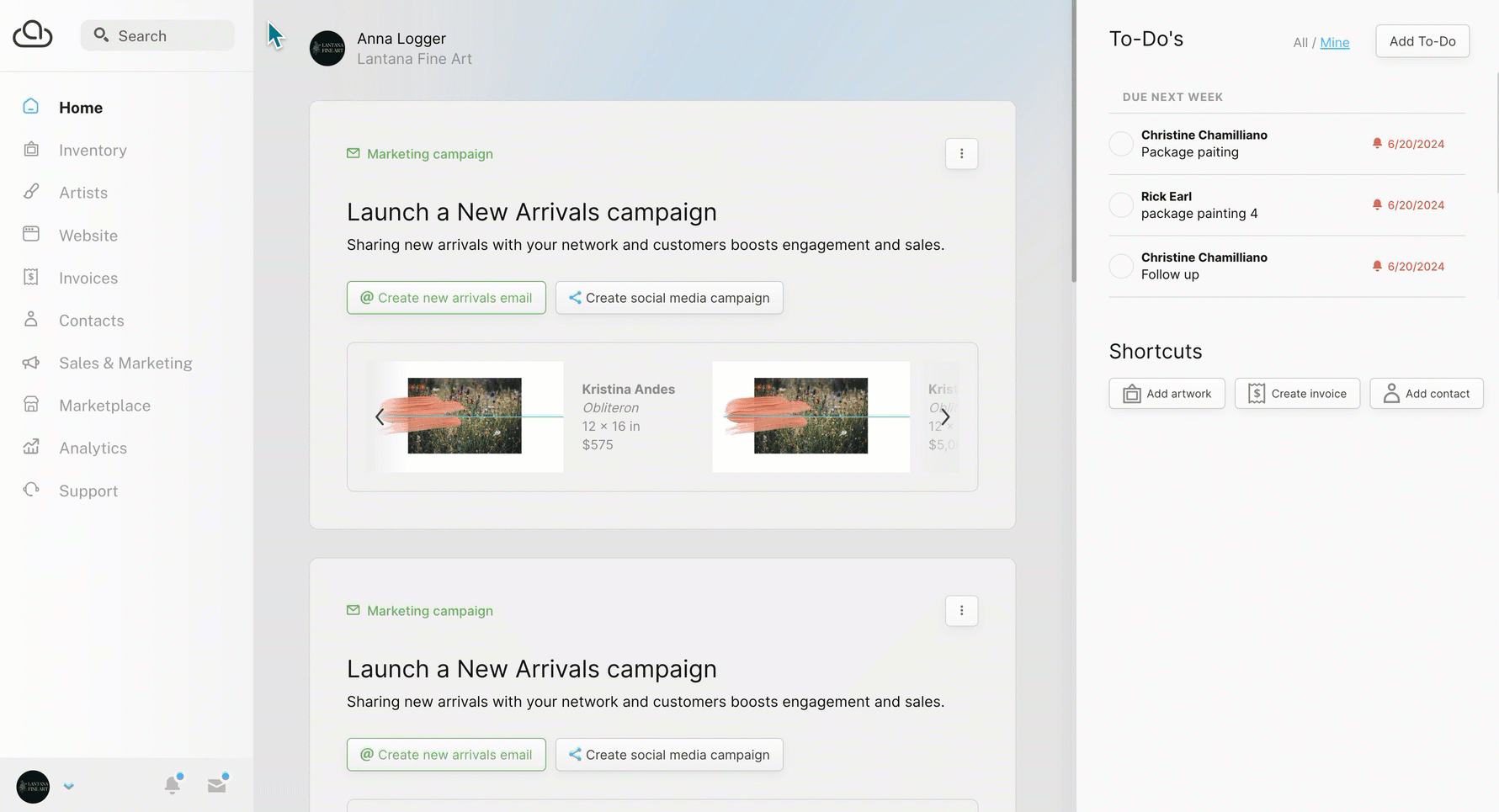Click the $575 price text
This screenshot has height=812, width=1499.
pos(598,444)
